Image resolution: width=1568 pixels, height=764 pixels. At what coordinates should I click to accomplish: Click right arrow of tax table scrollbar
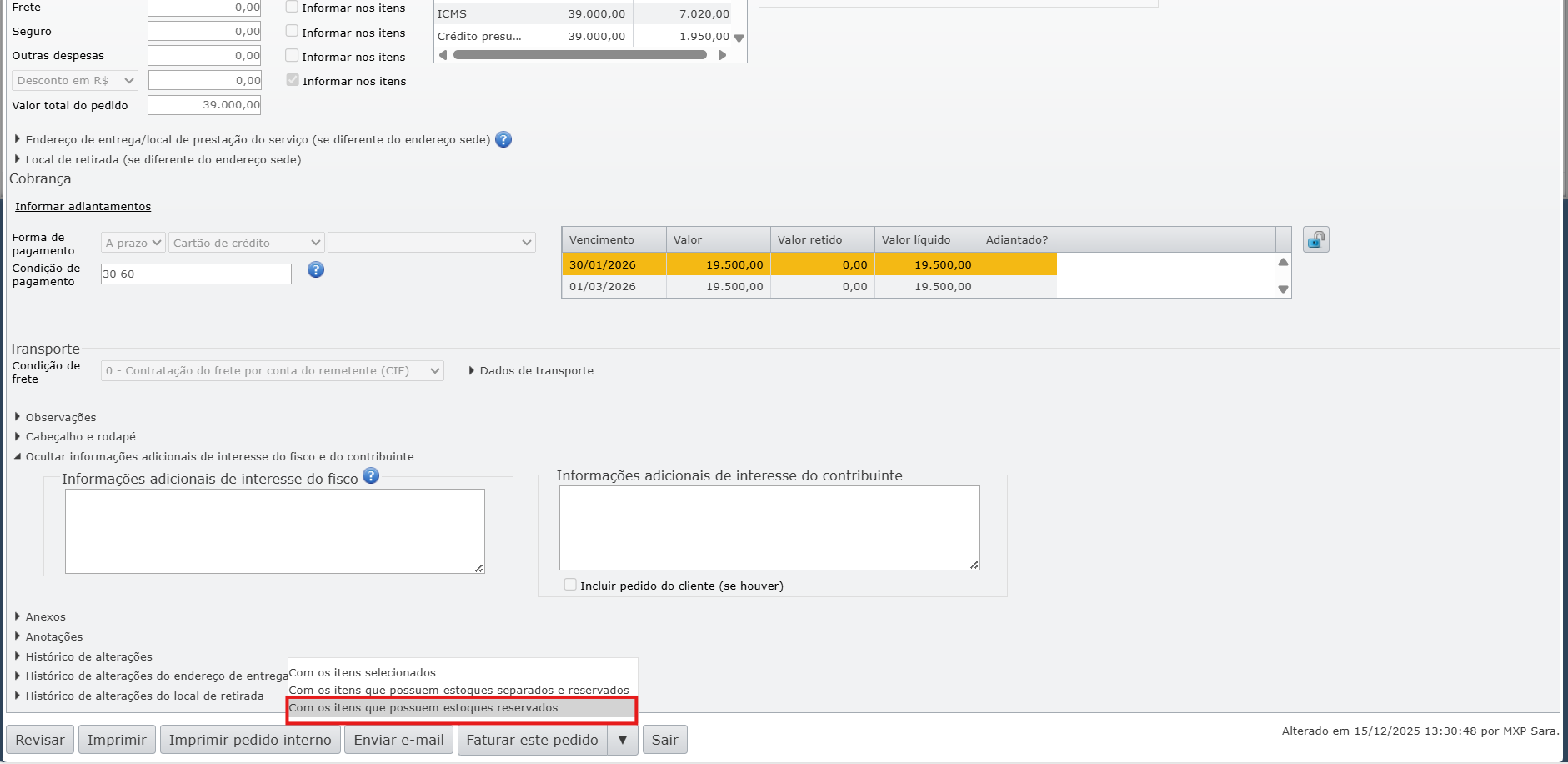pyautogui.click(x=722, y=55)
